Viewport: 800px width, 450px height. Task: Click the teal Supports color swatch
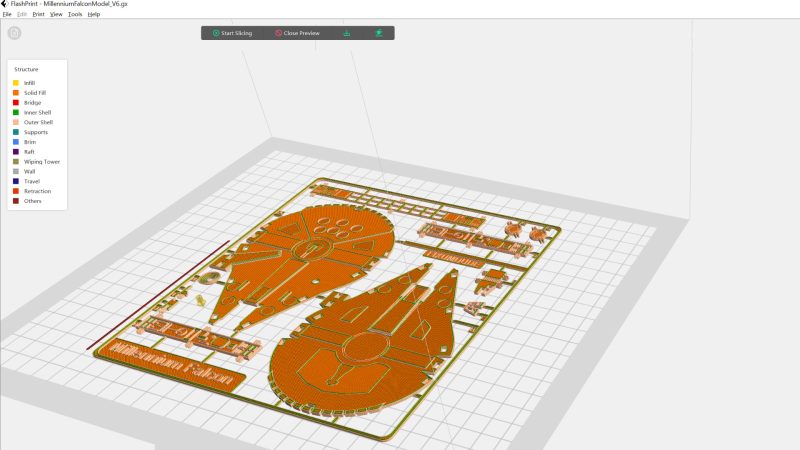16,132
